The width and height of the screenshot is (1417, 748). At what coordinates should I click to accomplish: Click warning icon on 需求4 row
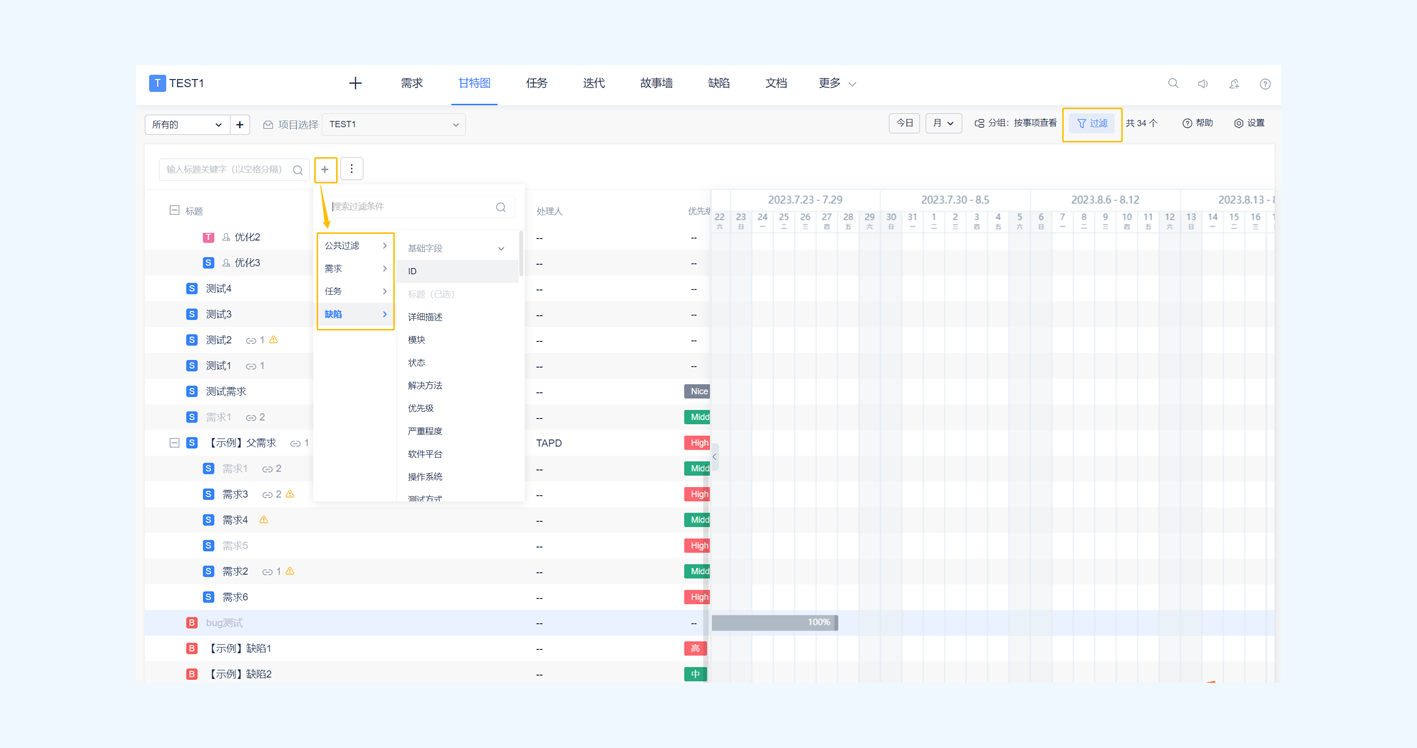(264, 520)
